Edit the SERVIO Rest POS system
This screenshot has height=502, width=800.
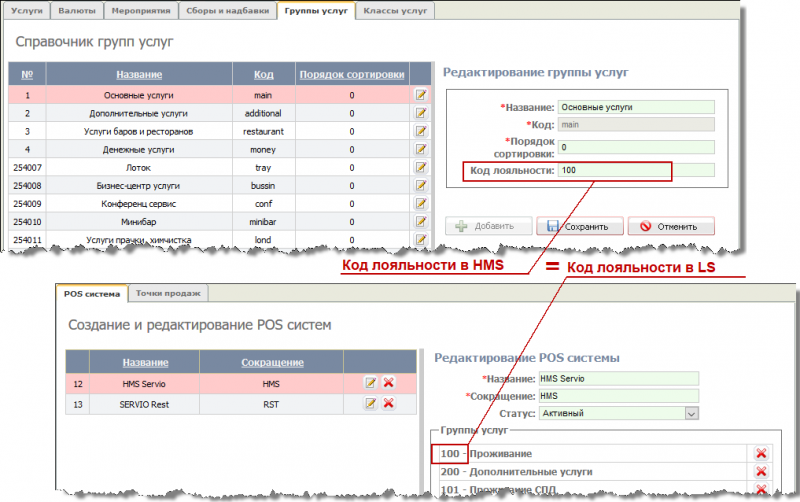click(x=370, y=403)
